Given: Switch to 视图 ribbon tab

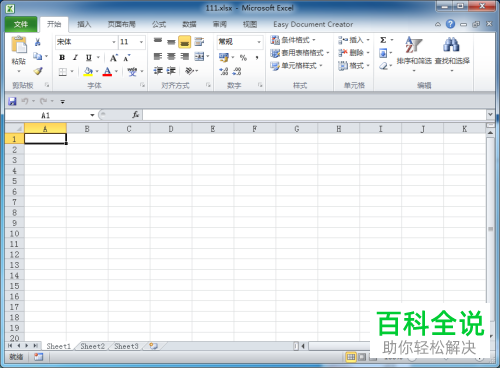Looking at the screenshot, I should pos(250,24).
